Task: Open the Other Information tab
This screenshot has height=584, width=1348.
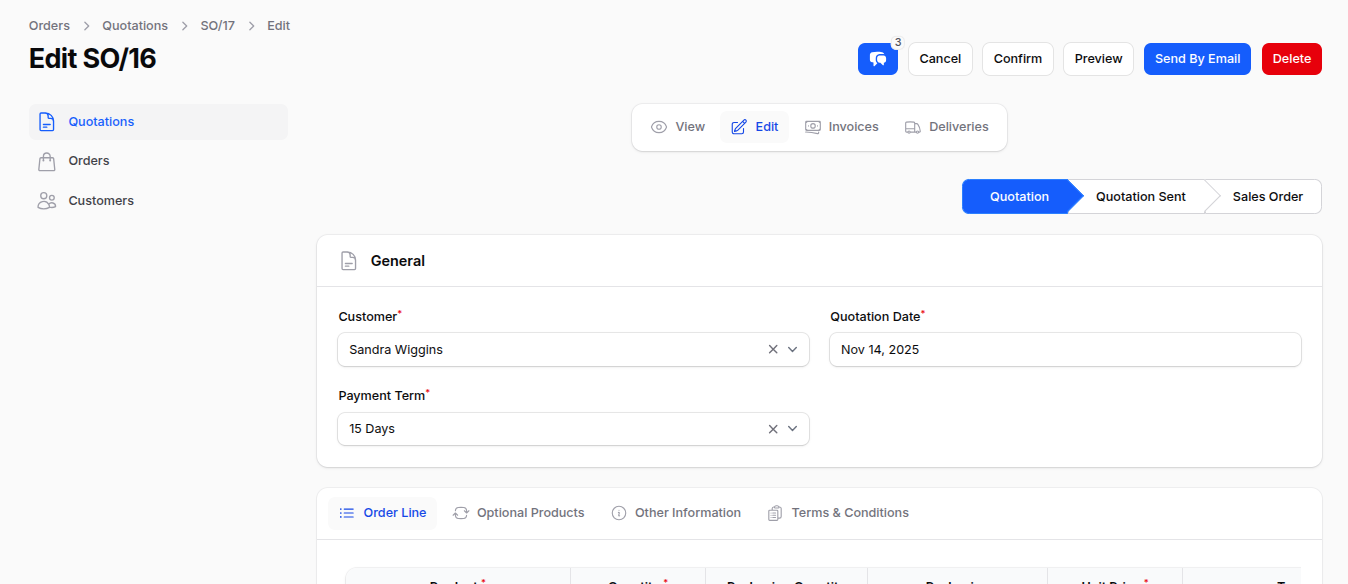Action: [676, 513]
